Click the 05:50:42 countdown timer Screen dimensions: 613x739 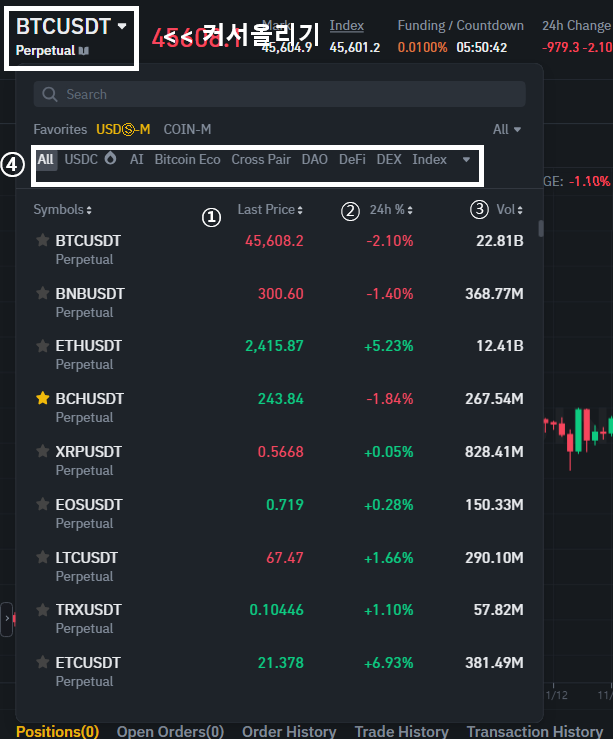coord(482,48)
